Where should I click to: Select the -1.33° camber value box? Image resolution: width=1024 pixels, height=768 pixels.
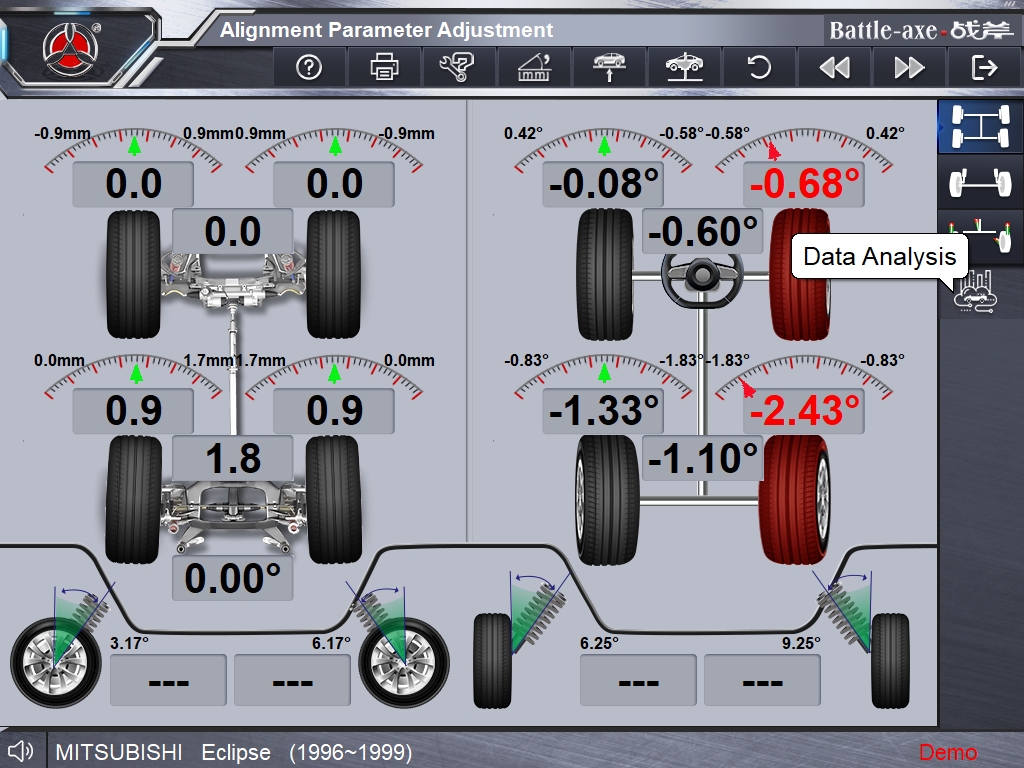click(603, 411)
